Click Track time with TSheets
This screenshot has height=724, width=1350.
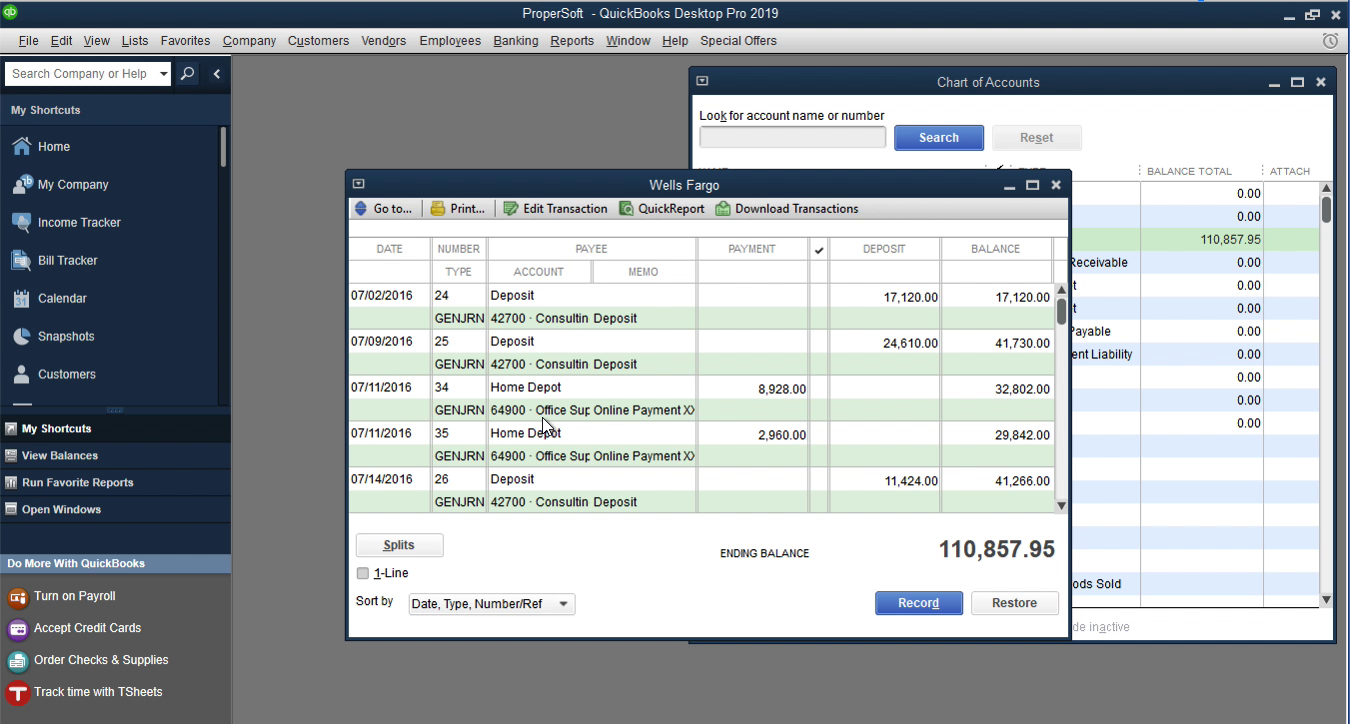(x=84, y=692)
